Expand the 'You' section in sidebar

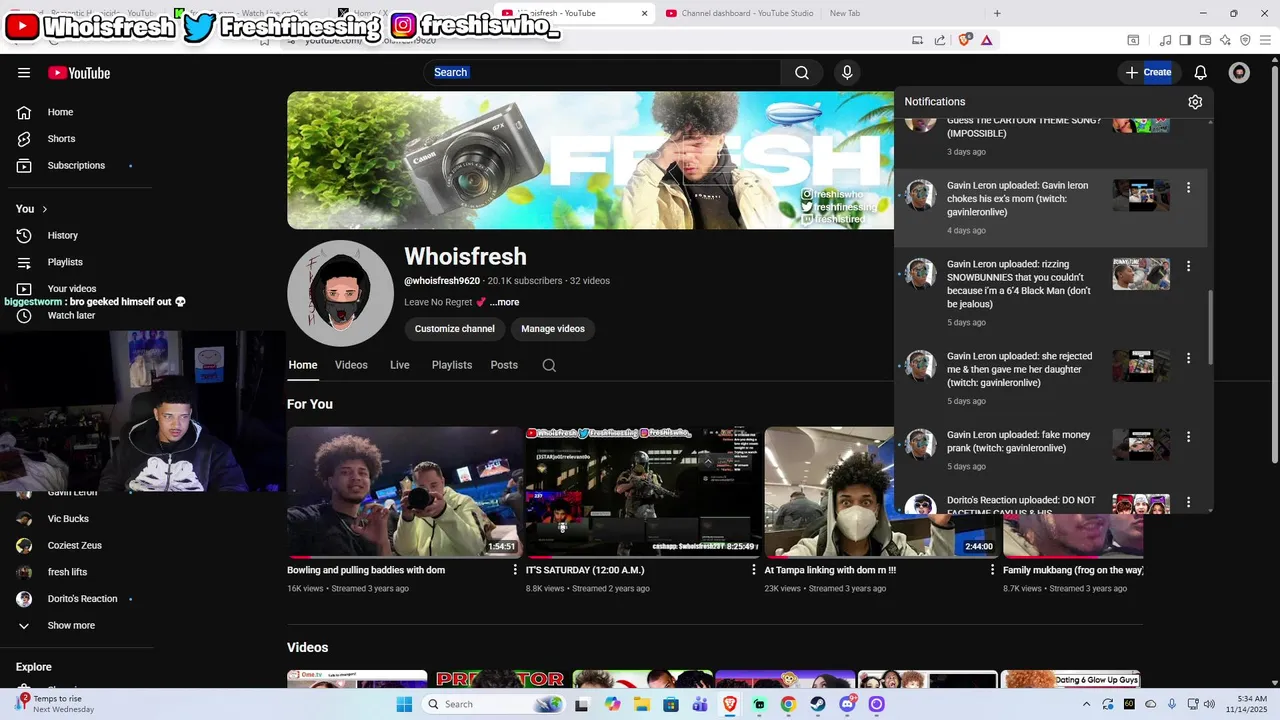[x=32, y=209]
